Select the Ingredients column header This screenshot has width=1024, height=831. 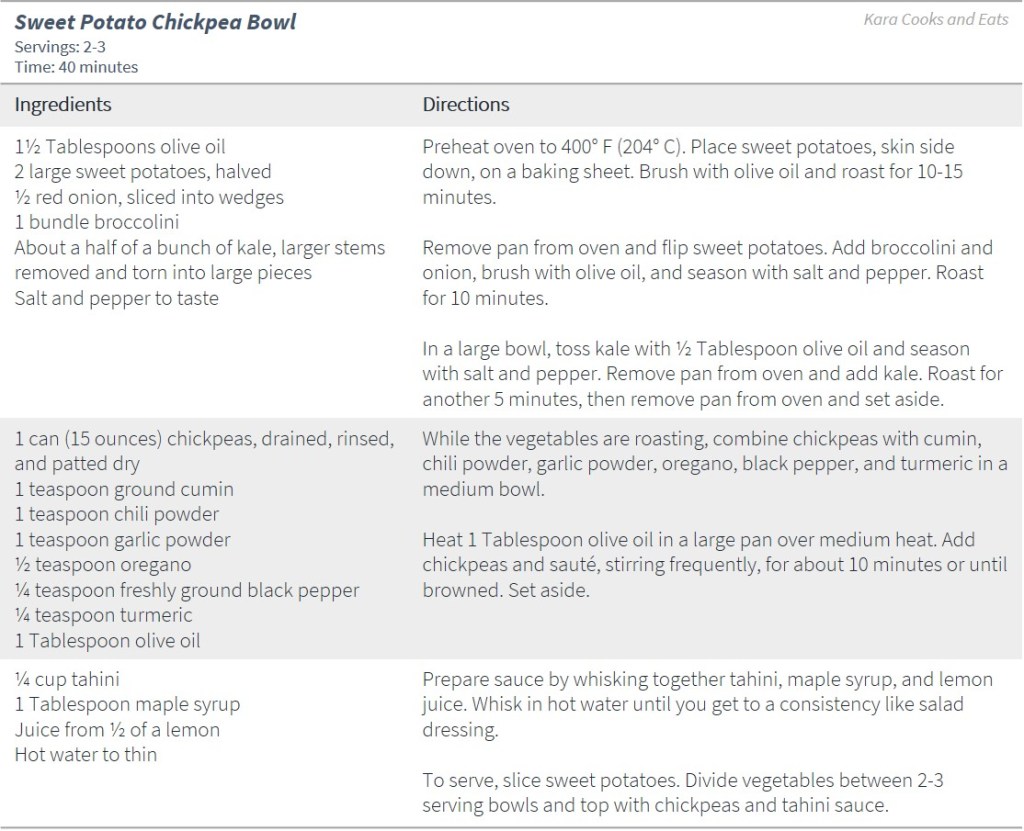63,104
